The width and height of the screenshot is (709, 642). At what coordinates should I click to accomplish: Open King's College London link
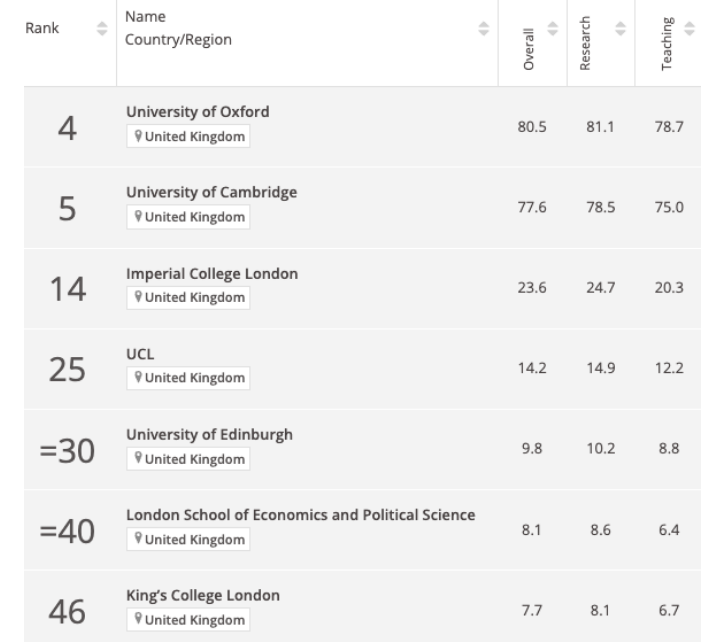[202, 595]
